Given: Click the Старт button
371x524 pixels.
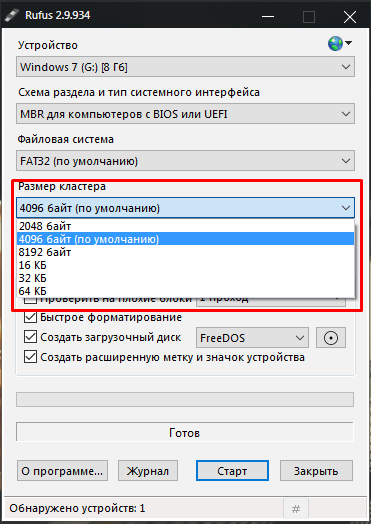Looking at the screenshot, I should (x=232, y=471).
